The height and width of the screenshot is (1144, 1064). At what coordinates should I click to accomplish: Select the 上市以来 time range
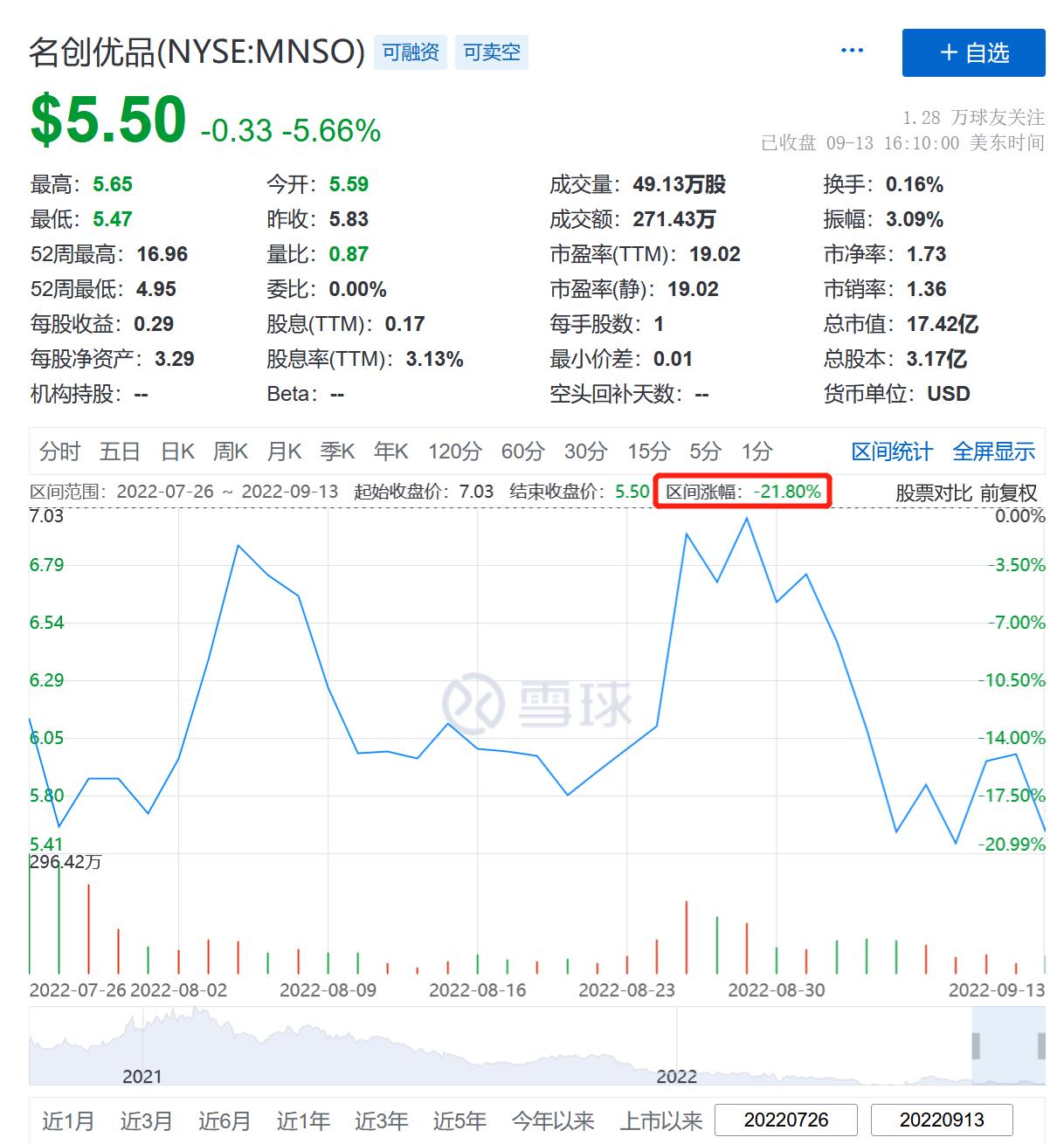click(x=660, y=1120)
